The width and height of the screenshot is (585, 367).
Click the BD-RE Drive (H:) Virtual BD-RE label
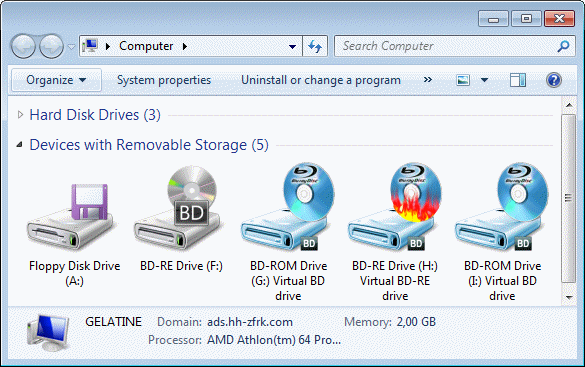[395, 280]
